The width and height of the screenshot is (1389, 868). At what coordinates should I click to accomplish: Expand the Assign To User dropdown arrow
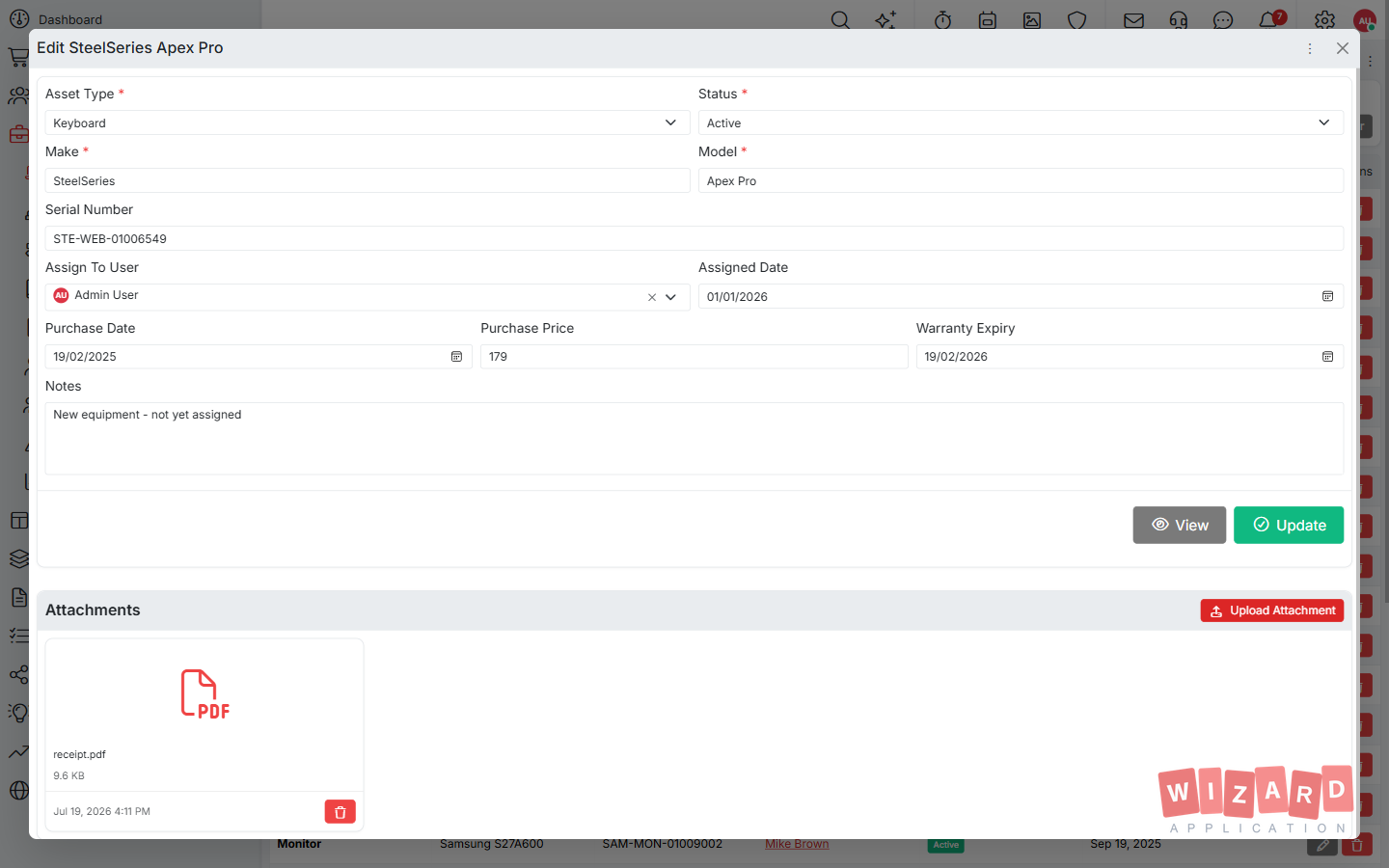(x=671, y=297)
